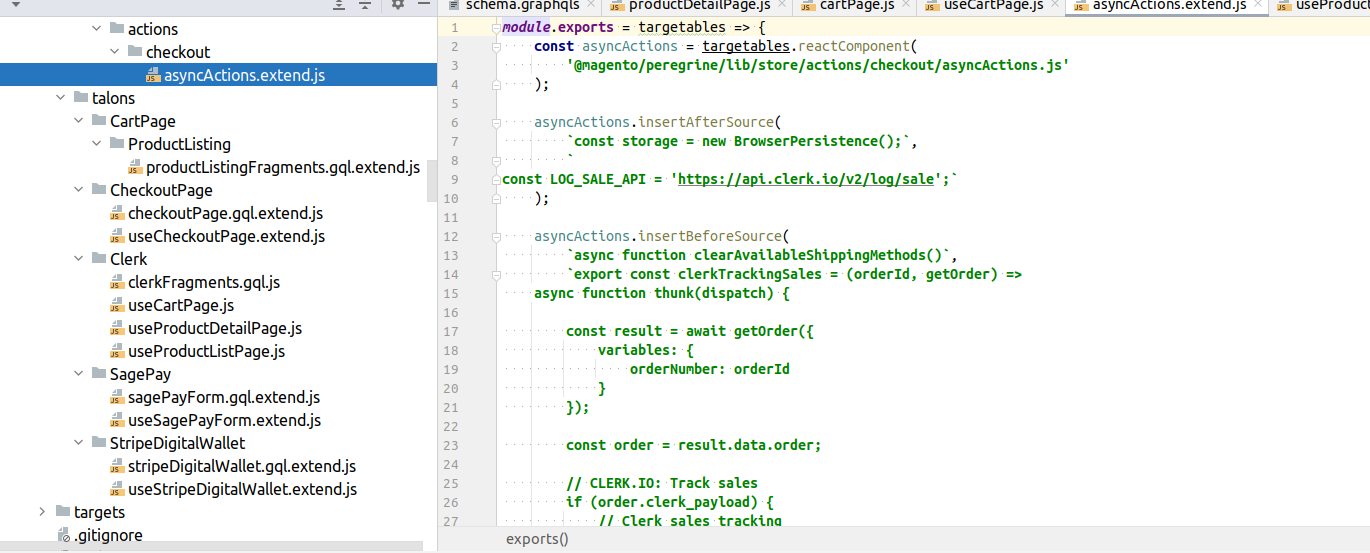Collapse the ProductListing folder

(x=96, y=144)
